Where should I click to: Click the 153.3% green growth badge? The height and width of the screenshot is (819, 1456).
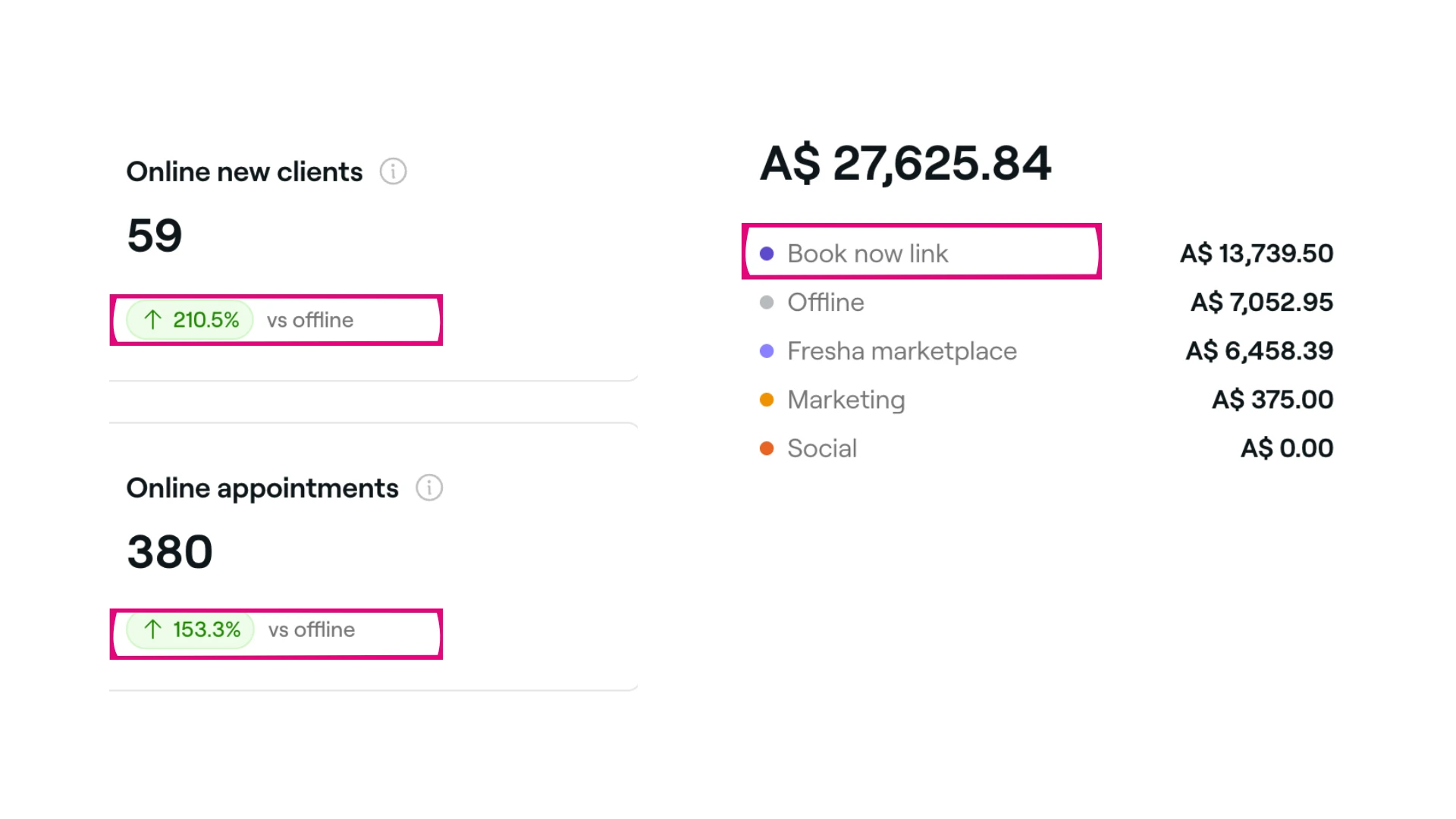(x=190, y=629)
